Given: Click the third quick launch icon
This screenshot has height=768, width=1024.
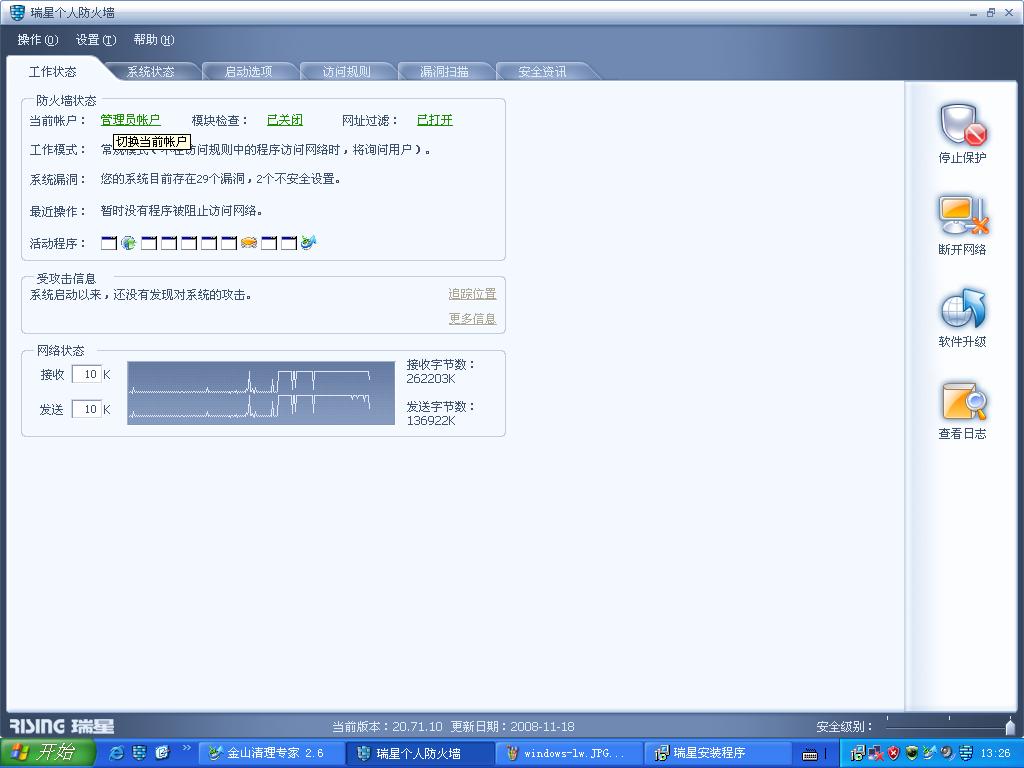Looking at the screenshot, I should 162,753.
